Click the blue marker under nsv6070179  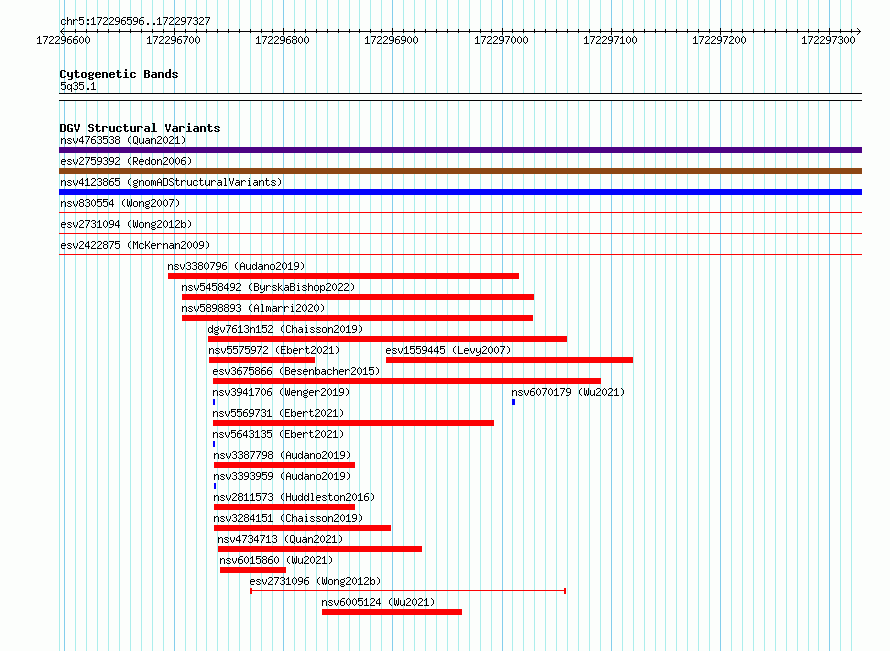click(x=514, y=402)
